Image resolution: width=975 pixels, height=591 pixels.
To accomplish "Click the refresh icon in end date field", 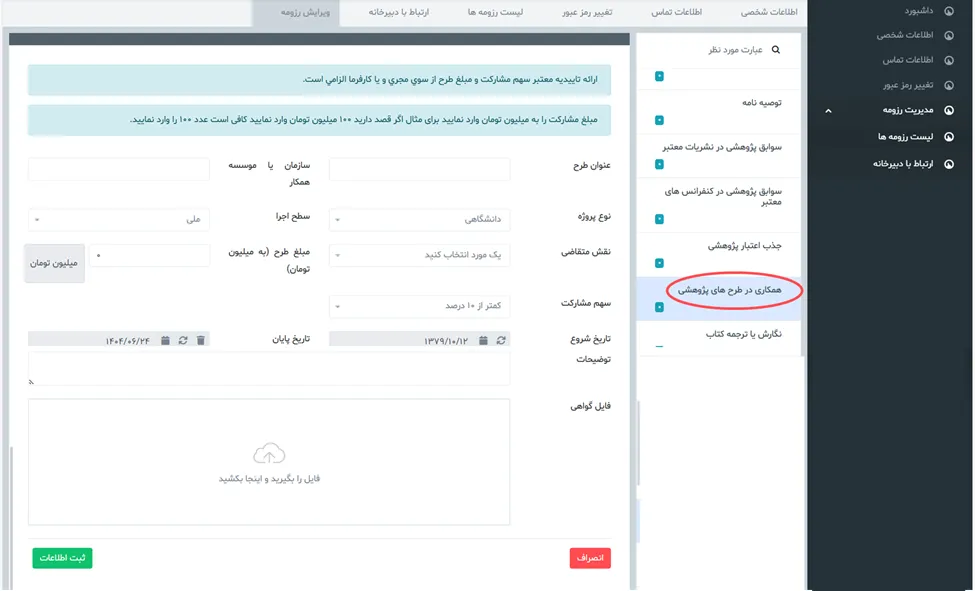I will click(x=183, y=341).
